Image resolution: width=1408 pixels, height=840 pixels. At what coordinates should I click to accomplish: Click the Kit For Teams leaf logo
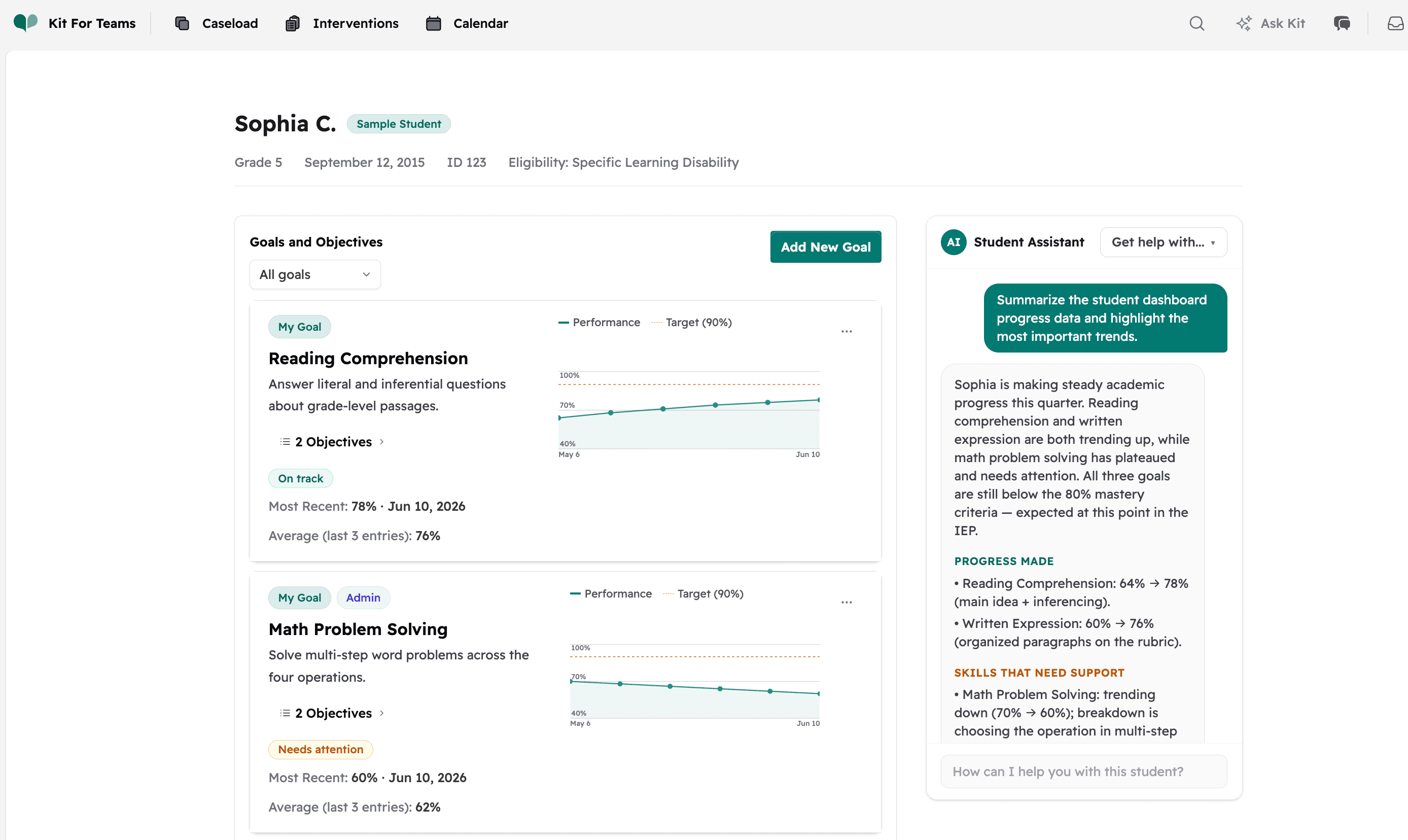[25, 23]
